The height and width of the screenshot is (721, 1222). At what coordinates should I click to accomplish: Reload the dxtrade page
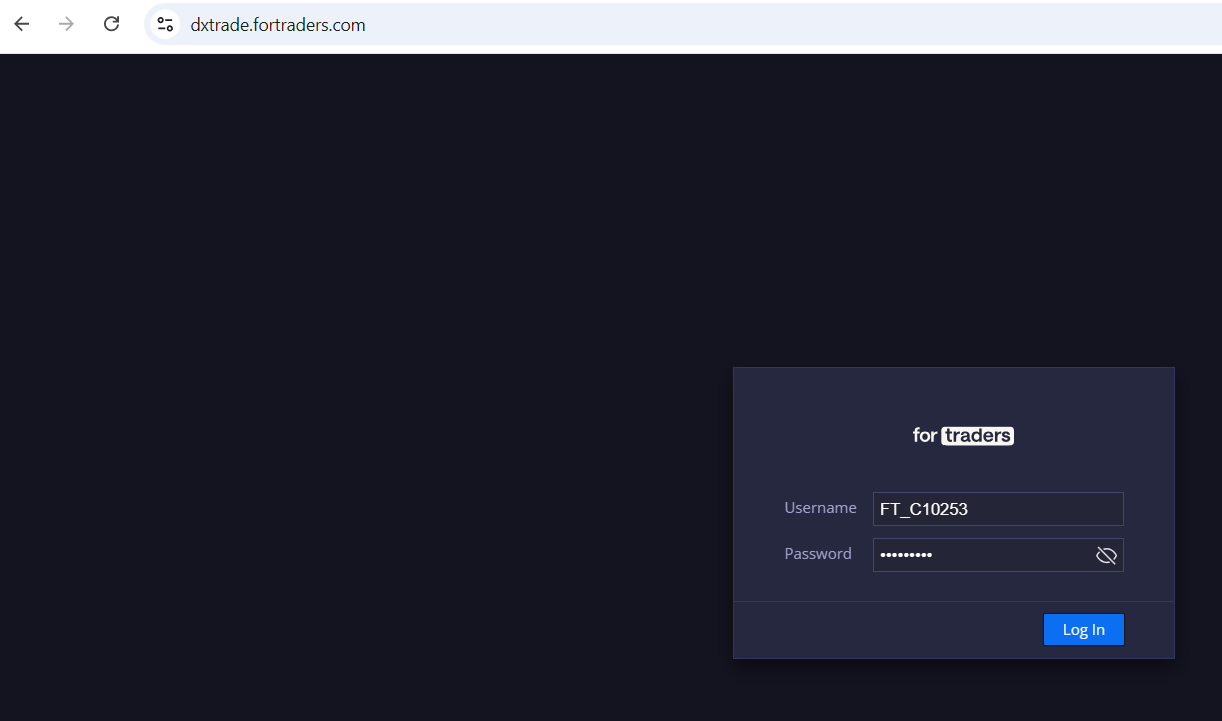tap(112, 24)
